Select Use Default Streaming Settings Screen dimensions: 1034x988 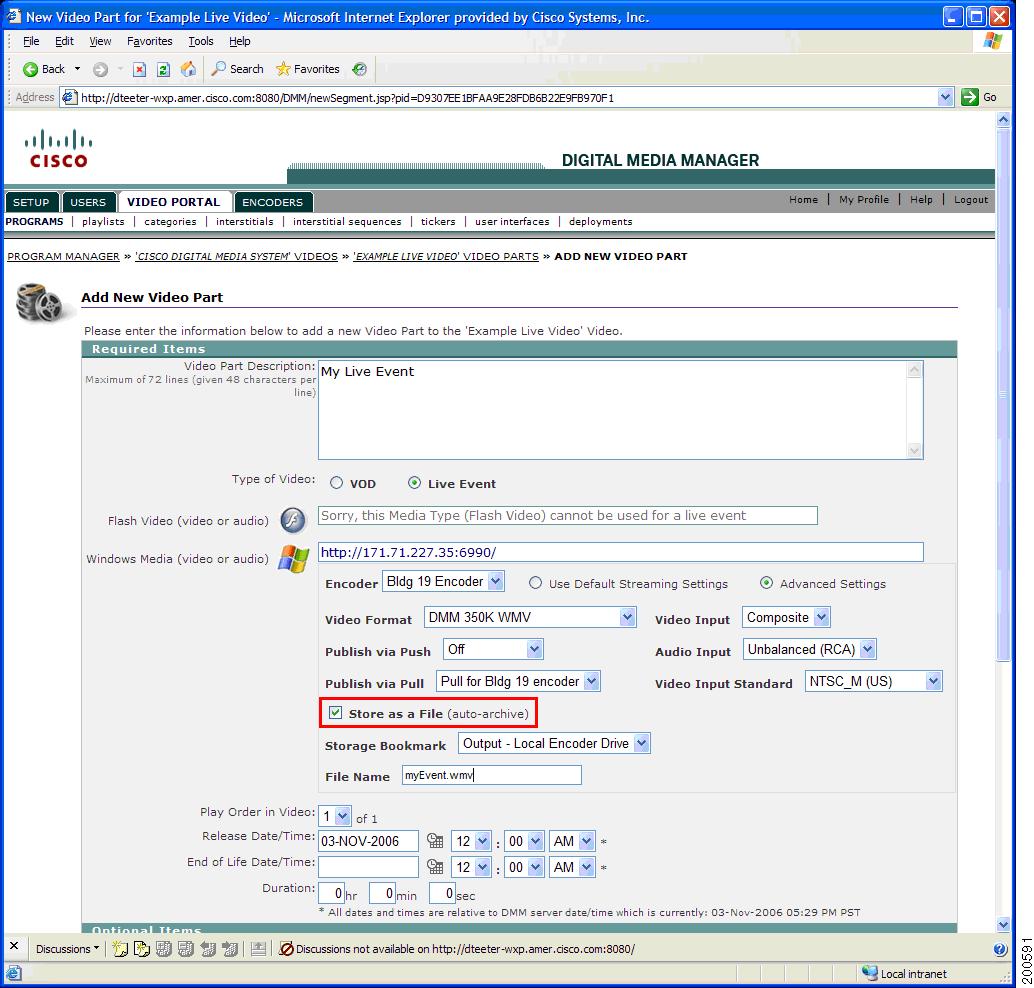[536, 584]
